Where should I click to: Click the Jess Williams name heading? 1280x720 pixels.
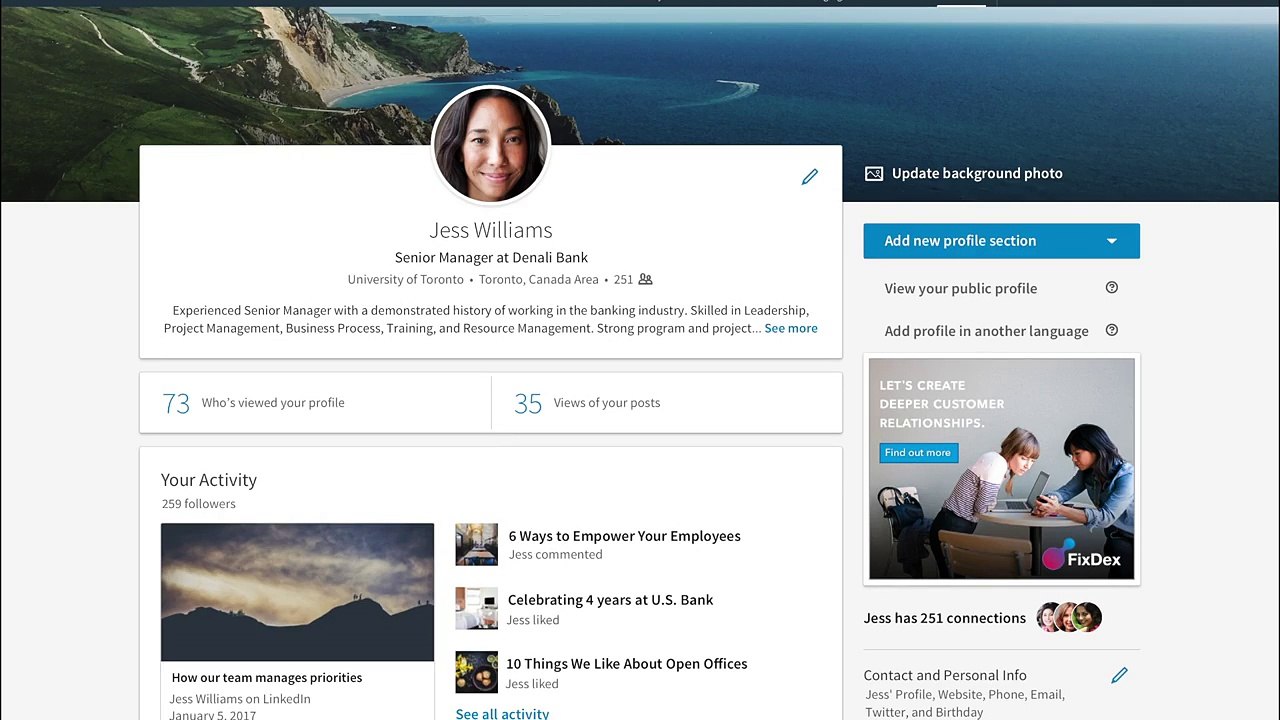(490, 230)
